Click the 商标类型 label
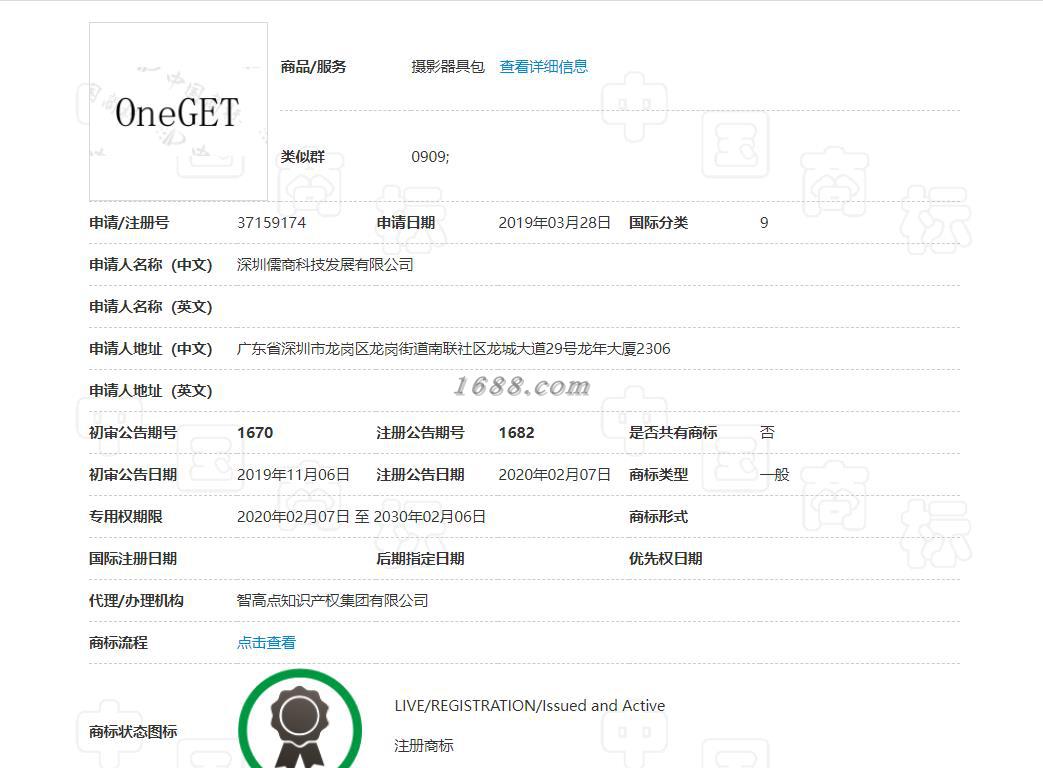 [x=659, y=475]
